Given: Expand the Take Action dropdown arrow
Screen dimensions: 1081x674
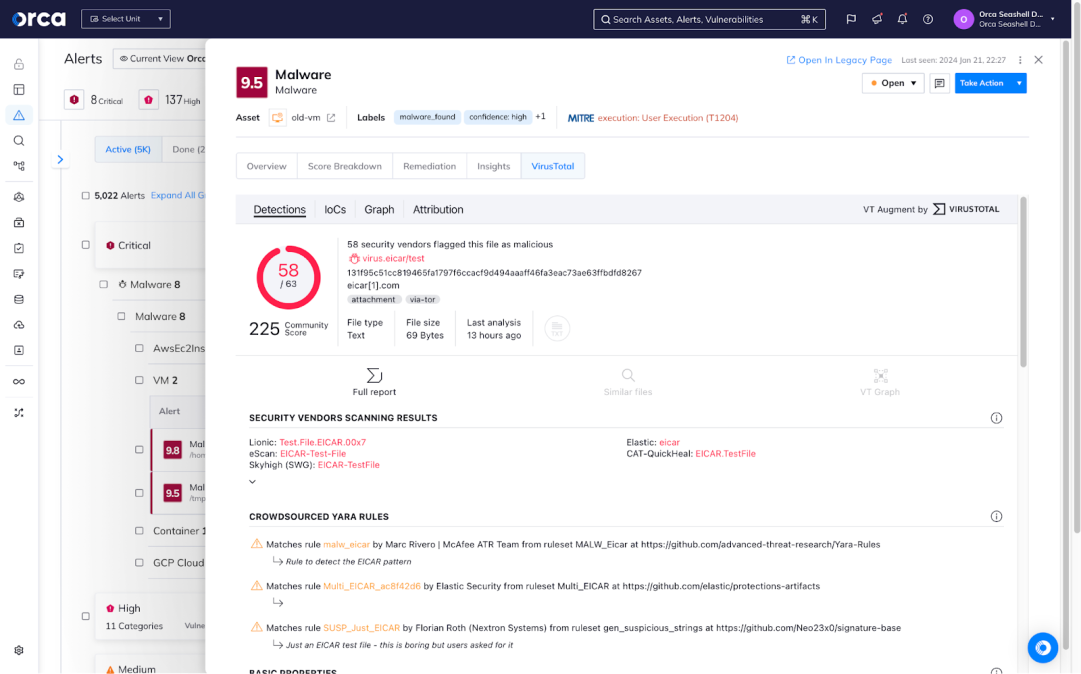Looking at the screenshot, I should [1019, 83].
